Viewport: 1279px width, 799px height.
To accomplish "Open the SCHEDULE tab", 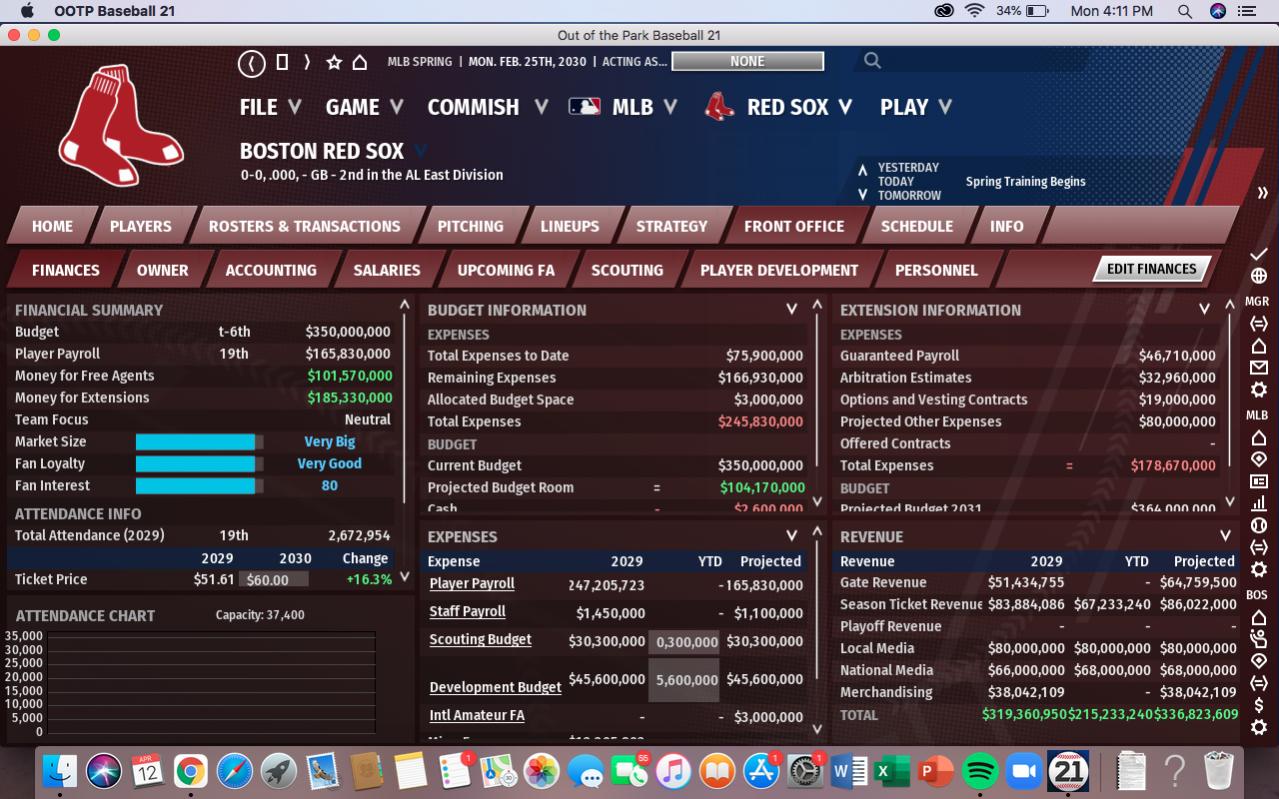I will 917,226.
